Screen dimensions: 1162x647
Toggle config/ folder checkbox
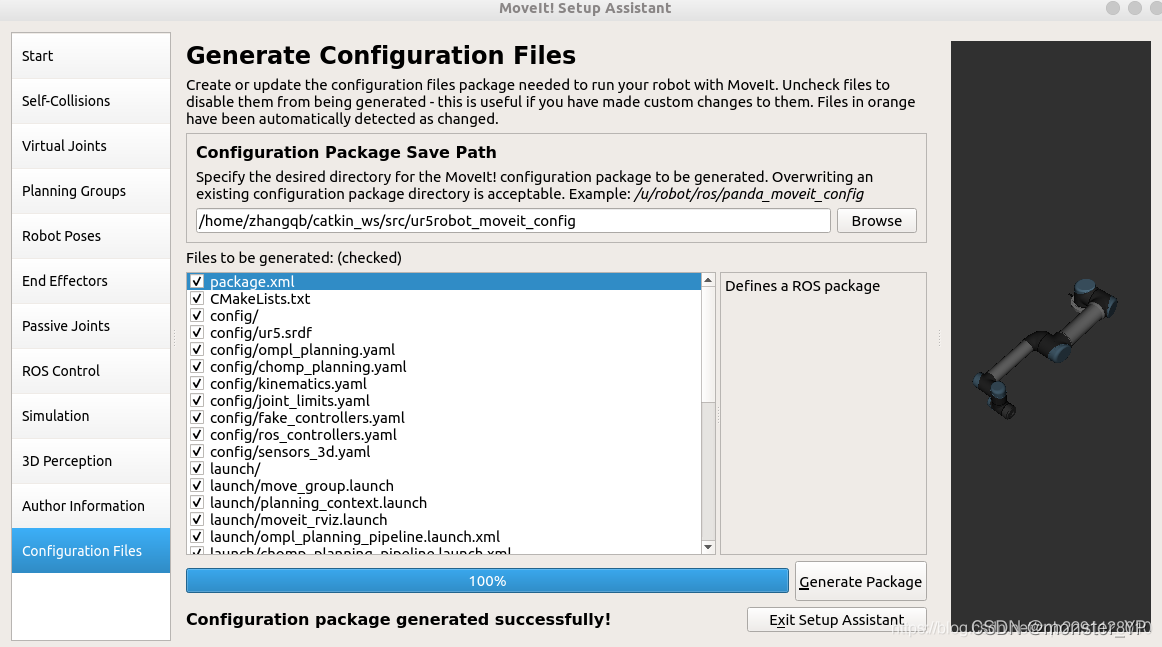tap(197, 316)
